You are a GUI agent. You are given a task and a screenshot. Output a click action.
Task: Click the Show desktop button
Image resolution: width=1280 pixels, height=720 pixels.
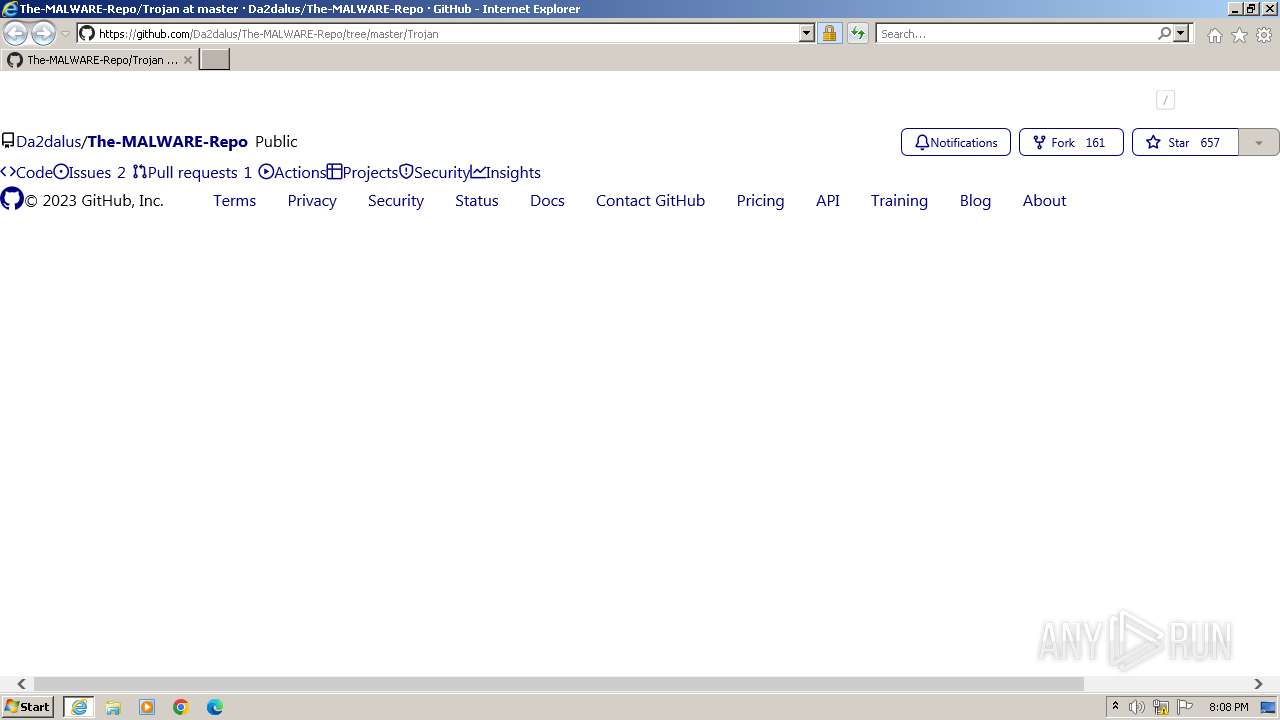coord(1269,707)
